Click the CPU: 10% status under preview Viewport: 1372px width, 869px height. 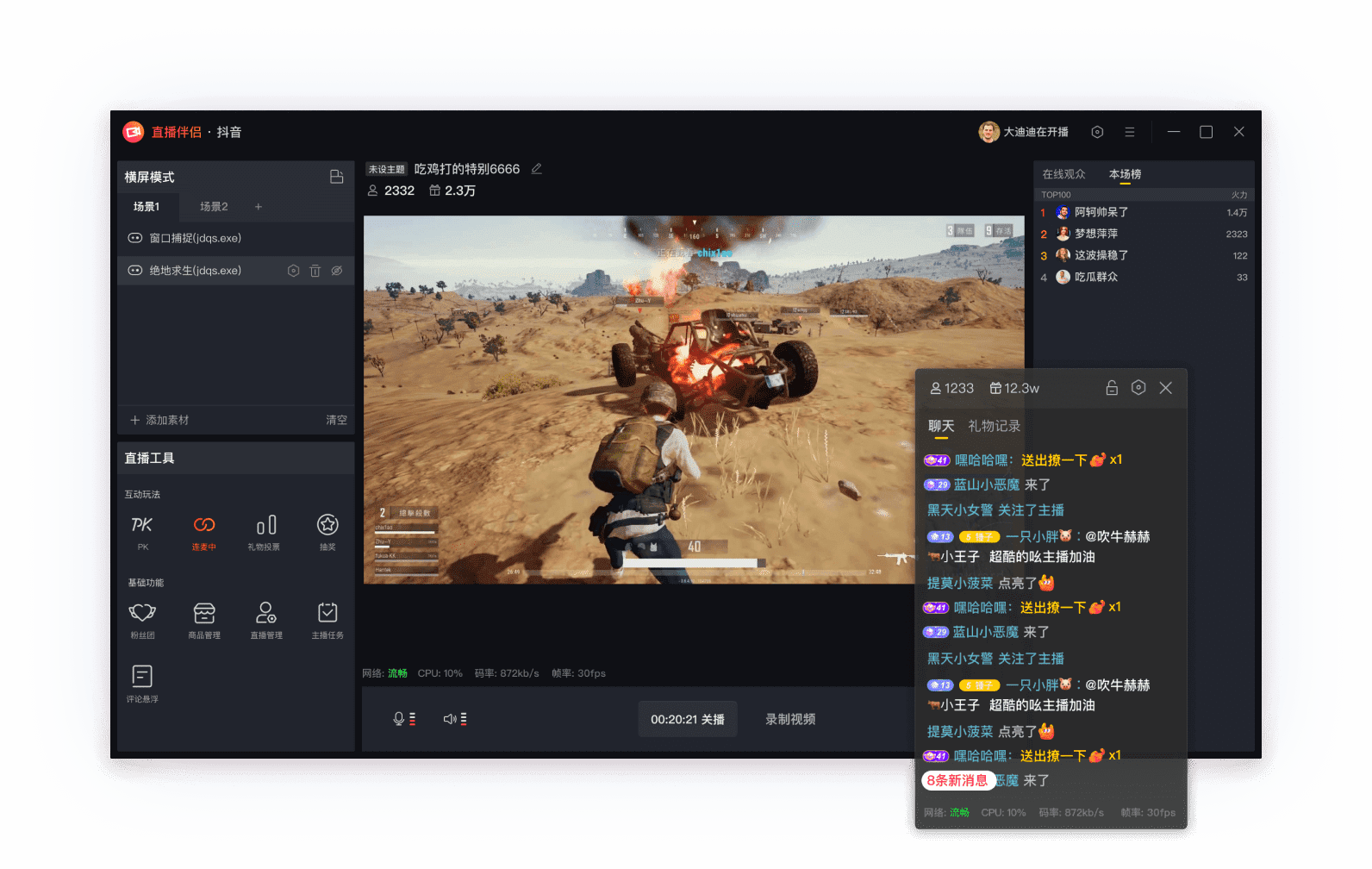(440, 673)
